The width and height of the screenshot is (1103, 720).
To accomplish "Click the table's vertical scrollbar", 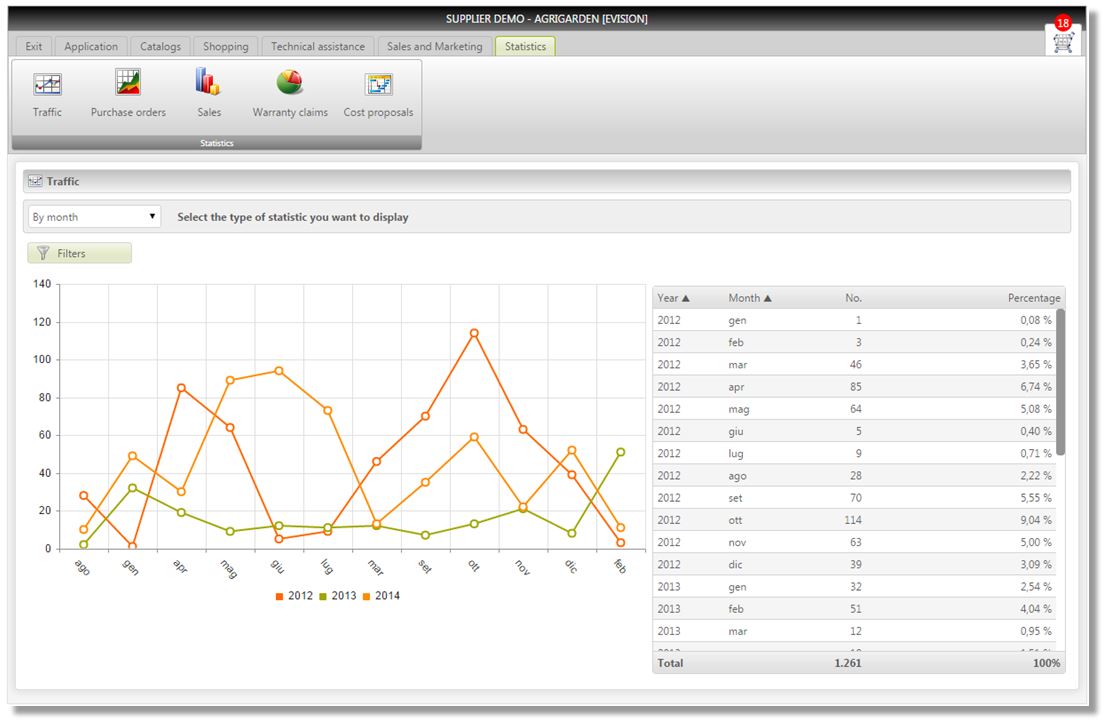I will (1060, 380).
